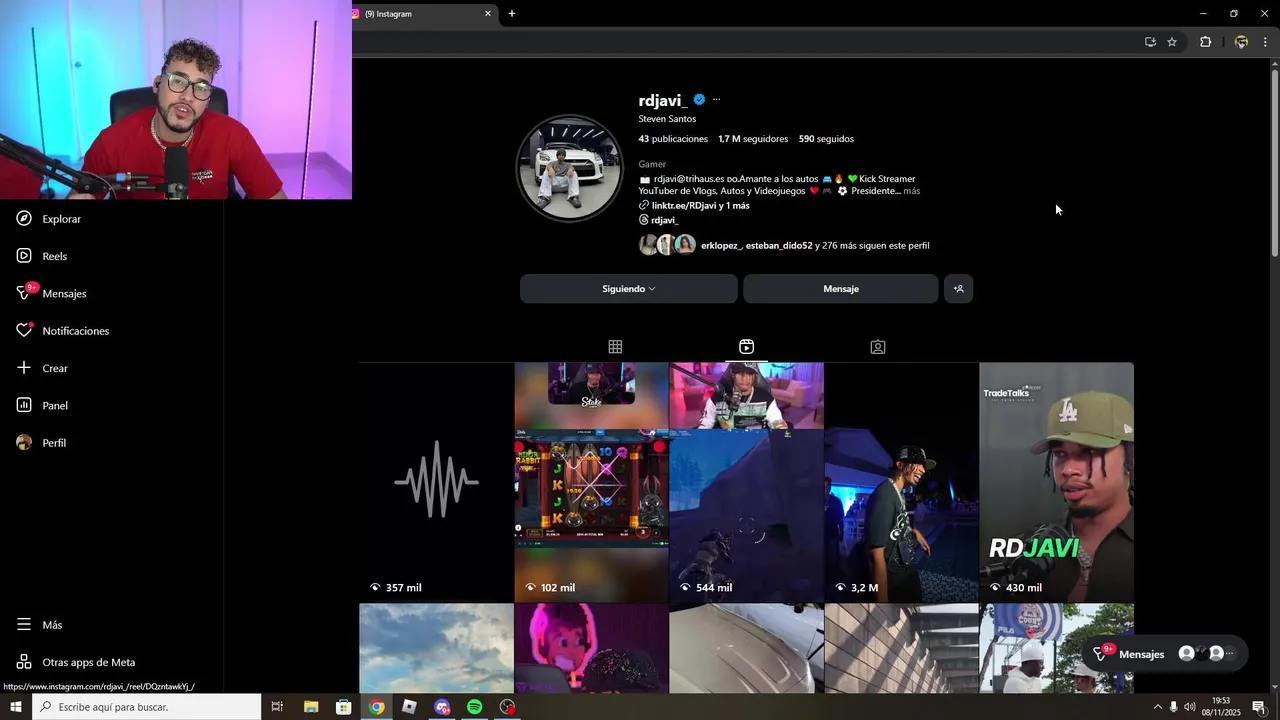
Task: Open the Windows notification center
Action: coord(1259,707)
